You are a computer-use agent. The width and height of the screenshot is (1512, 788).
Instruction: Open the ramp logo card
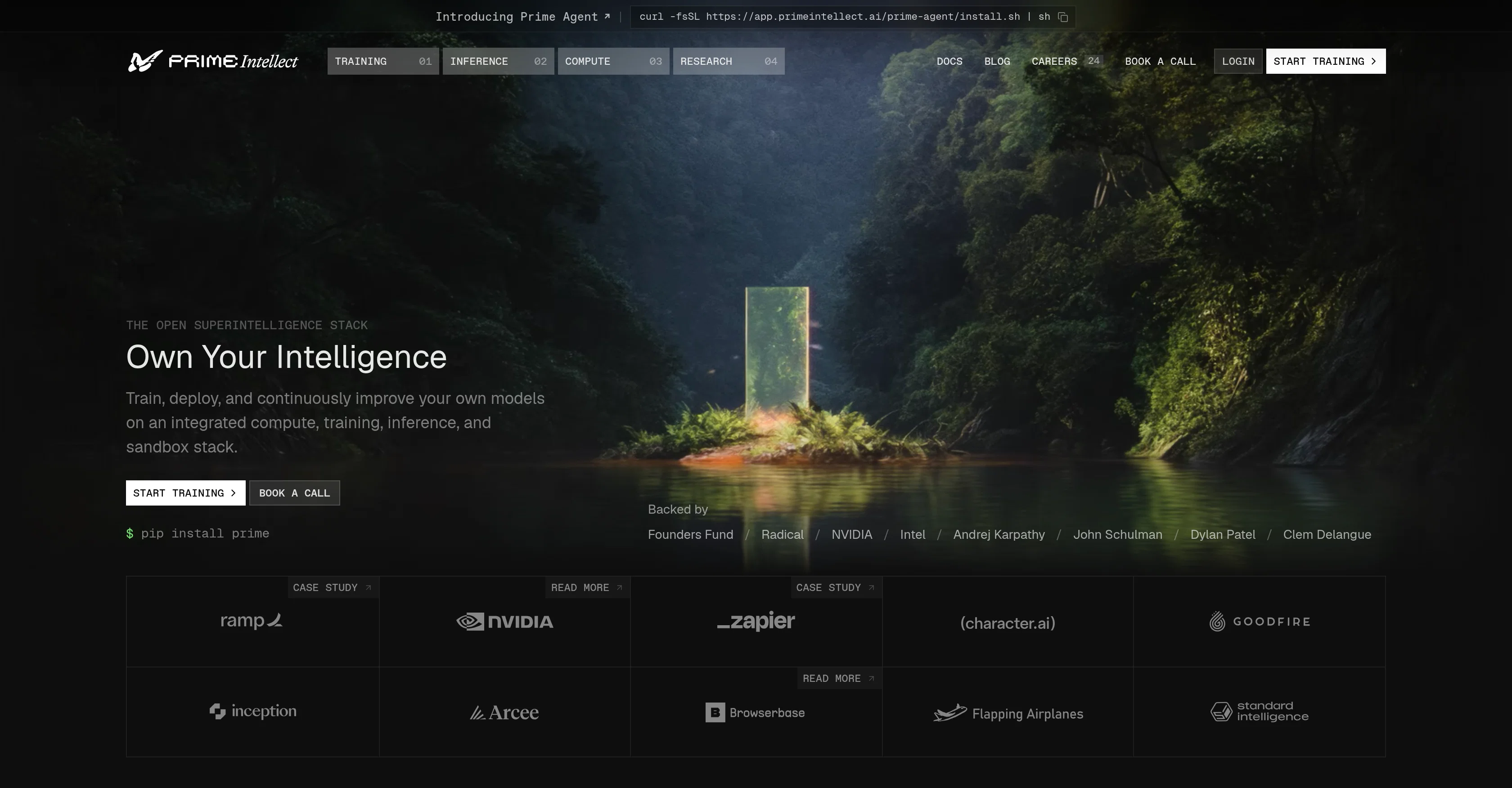point(252,622)
